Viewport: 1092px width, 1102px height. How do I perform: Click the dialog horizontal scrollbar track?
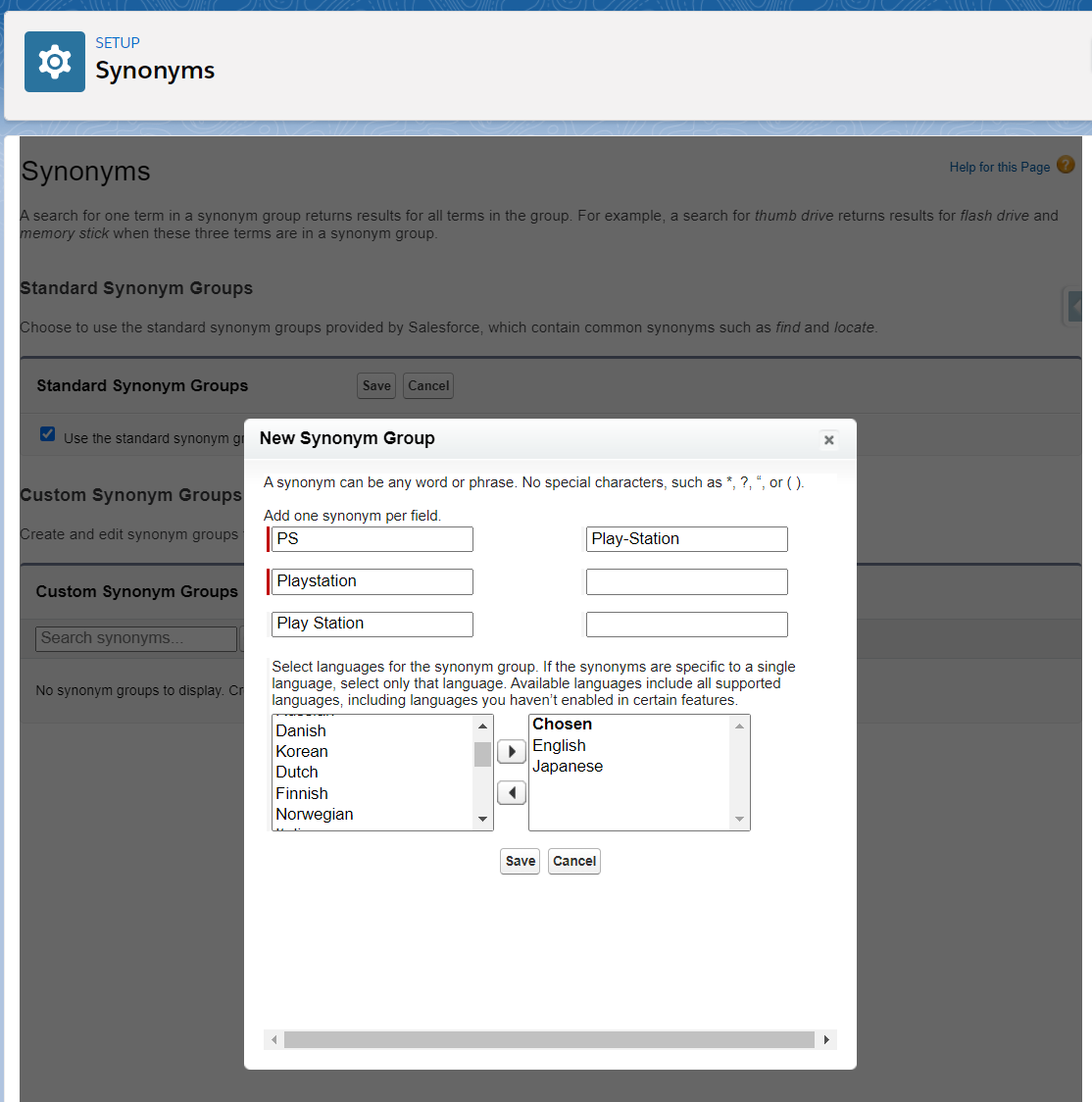(549, 1039)
